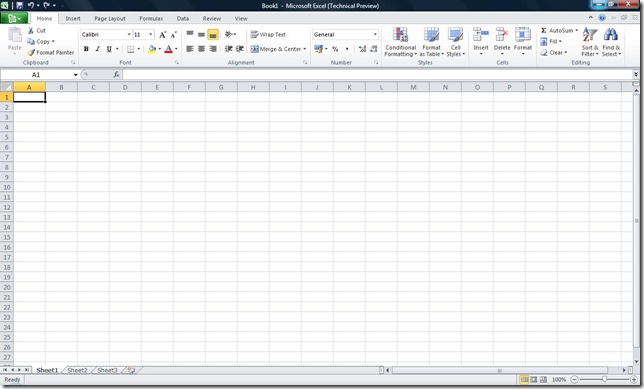Screen dimensions: 644x389
Task: Click the Insert Function fx button
Action: point(117,74)
